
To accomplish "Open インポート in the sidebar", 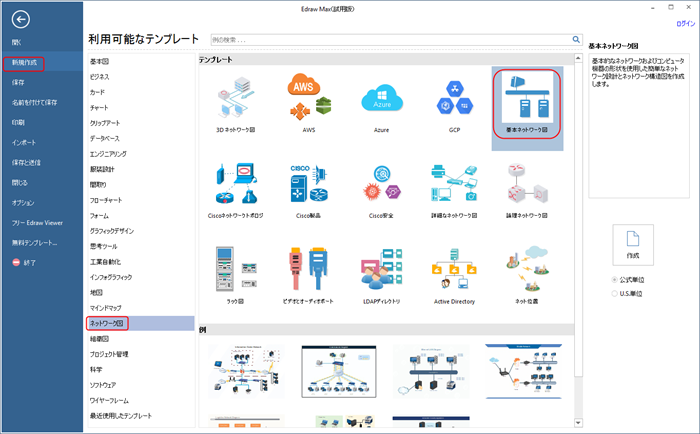I will 24,142.
